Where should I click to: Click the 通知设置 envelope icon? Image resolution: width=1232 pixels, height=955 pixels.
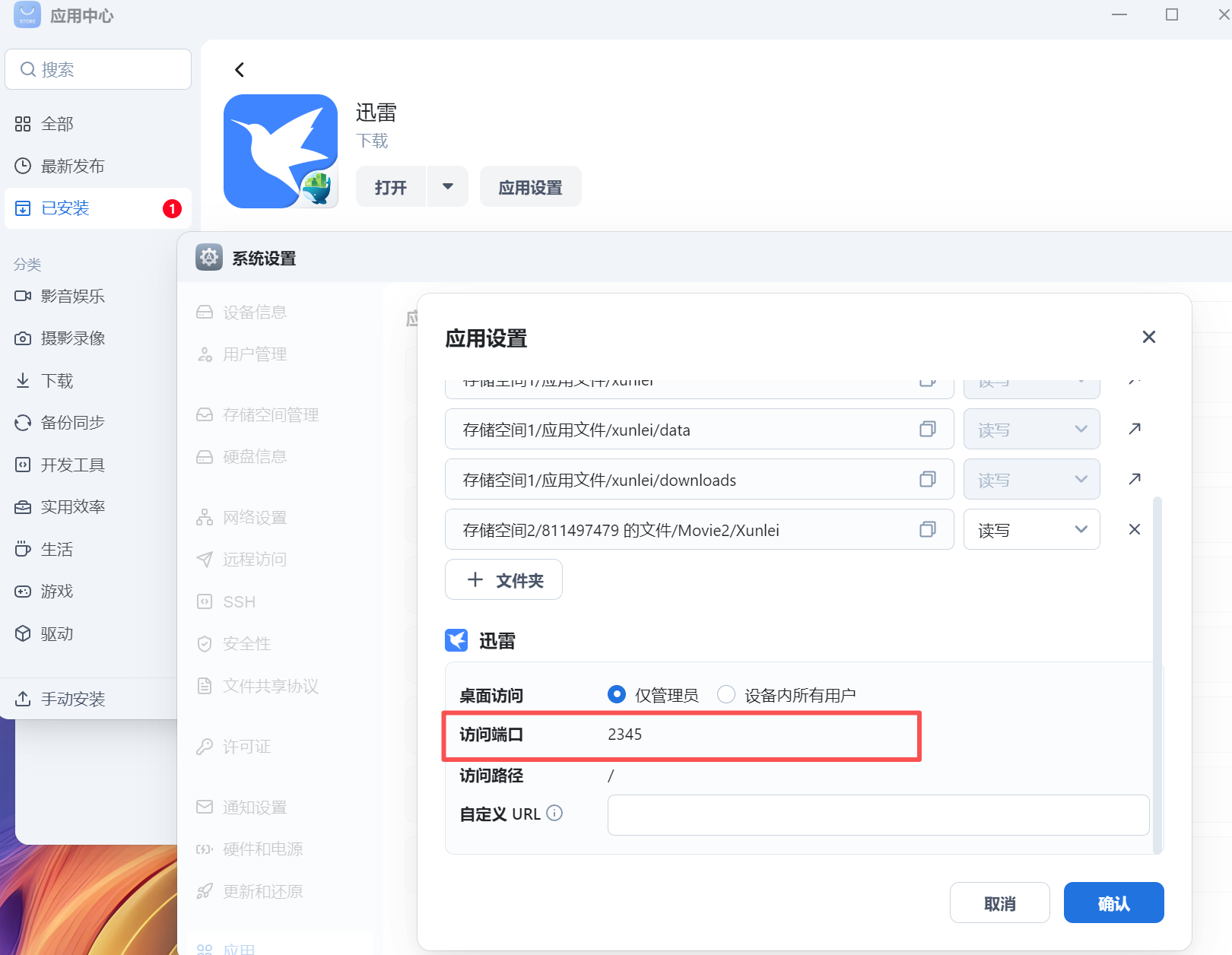pos(205,807)
